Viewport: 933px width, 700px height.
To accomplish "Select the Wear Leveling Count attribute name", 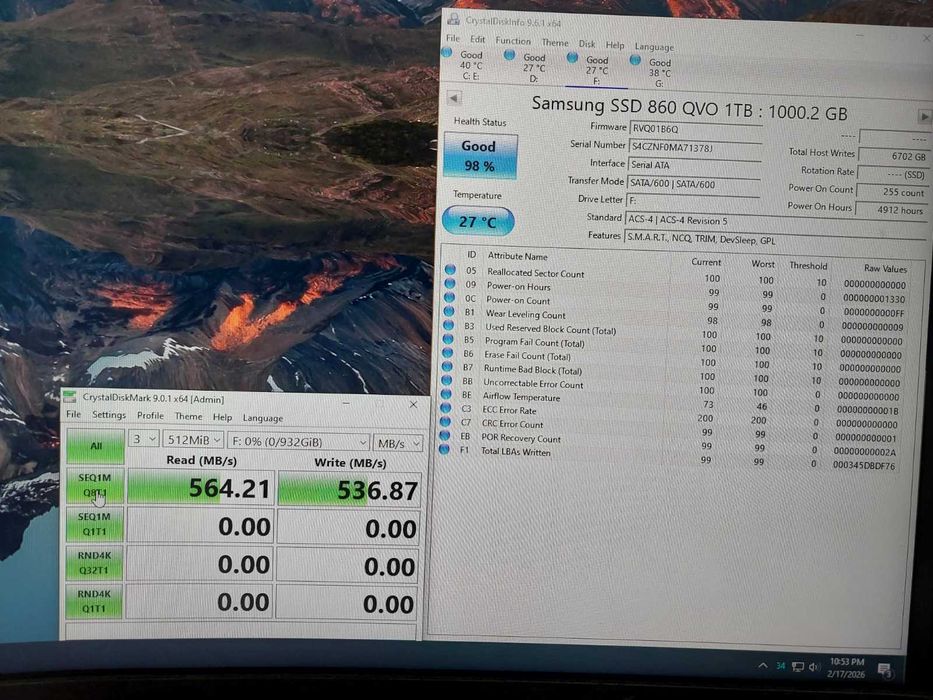I will click(x=525, y=314).
